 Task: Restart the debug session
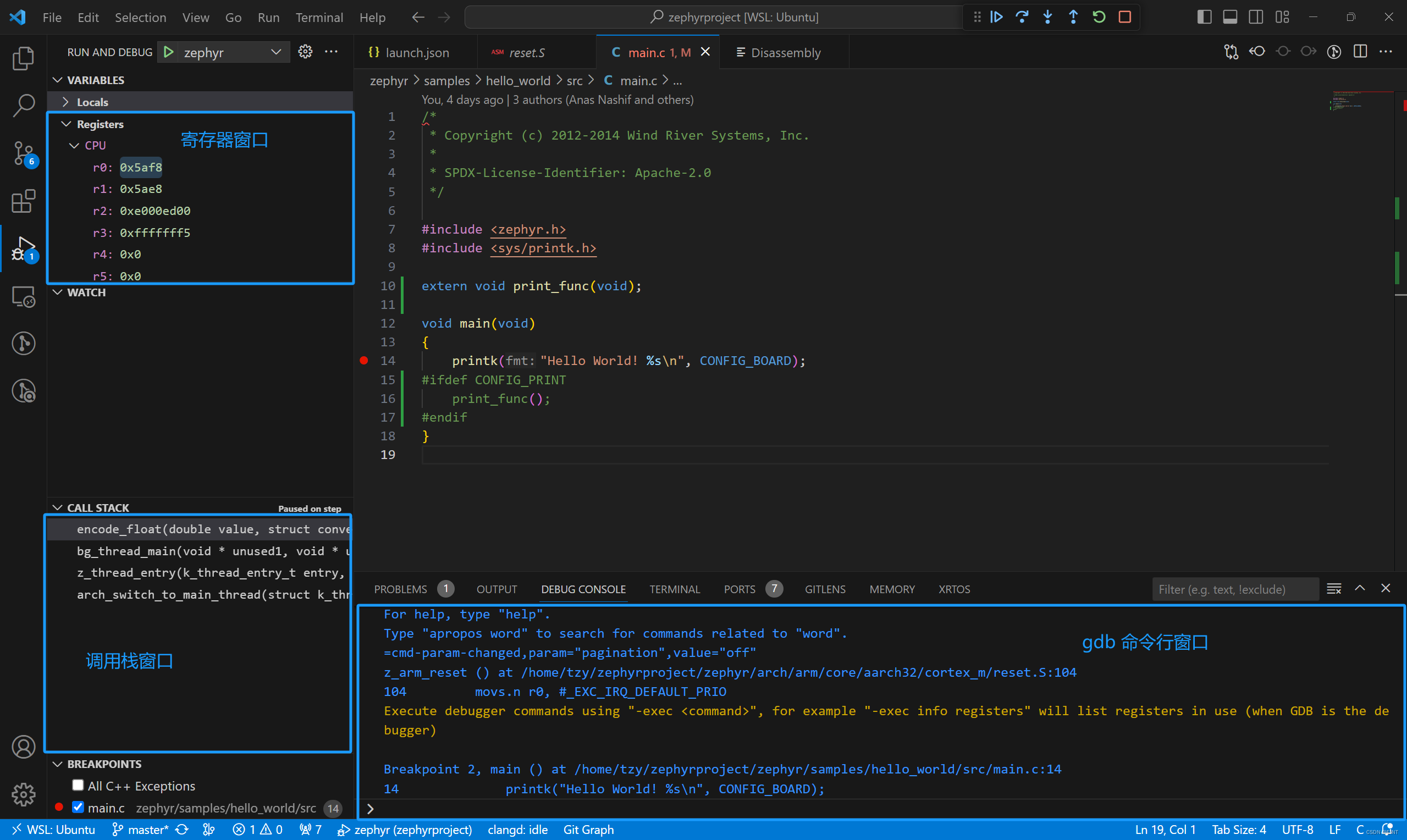point(1099,17)
